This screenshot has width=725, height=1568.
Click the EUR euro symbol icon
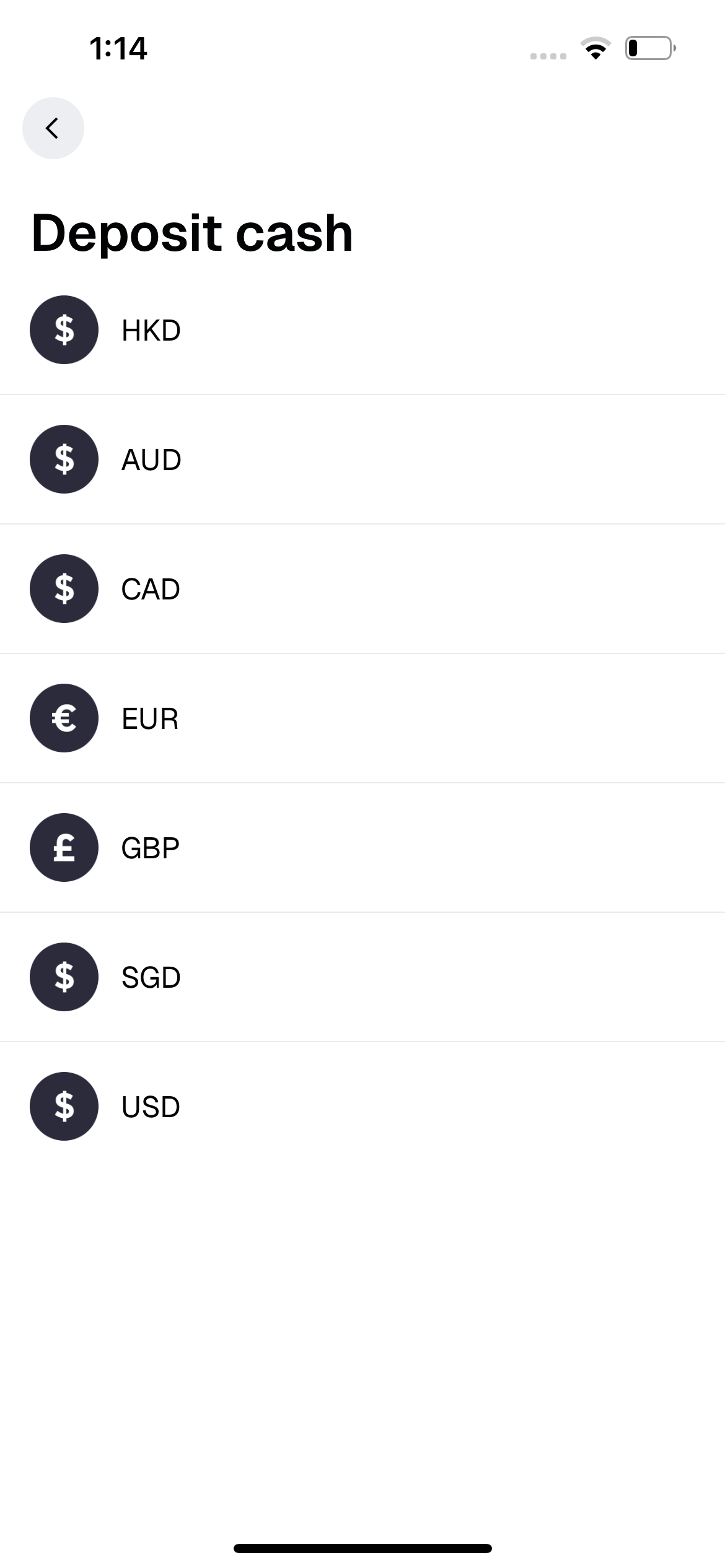click(64, 718)
